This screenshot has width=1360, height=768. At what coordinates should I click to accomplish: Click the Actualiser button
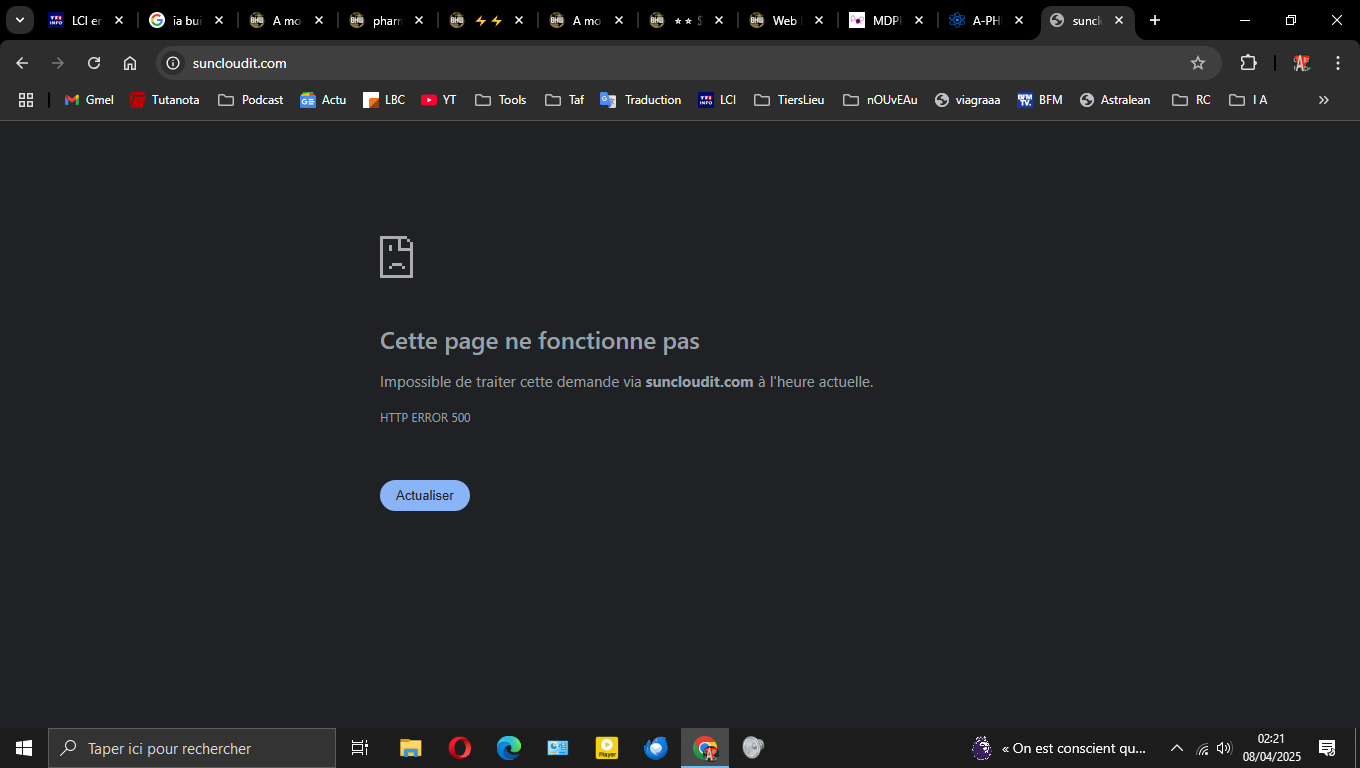click(x=425, y=495)
